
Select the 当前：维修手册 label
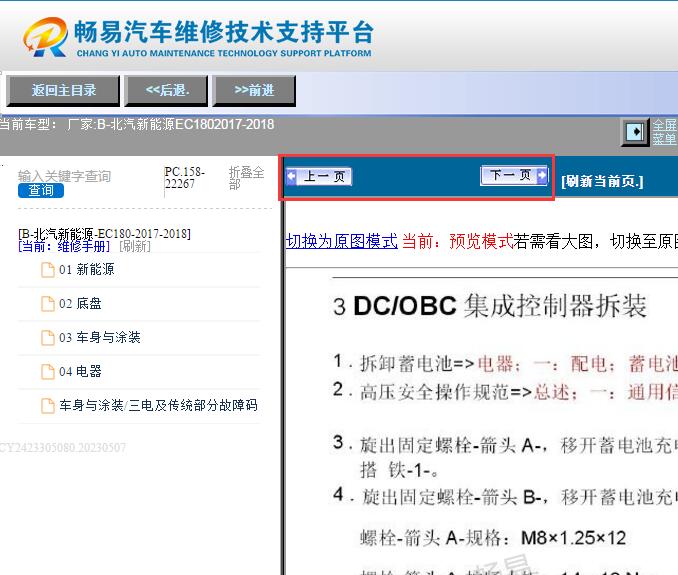[x=64, y=246]
